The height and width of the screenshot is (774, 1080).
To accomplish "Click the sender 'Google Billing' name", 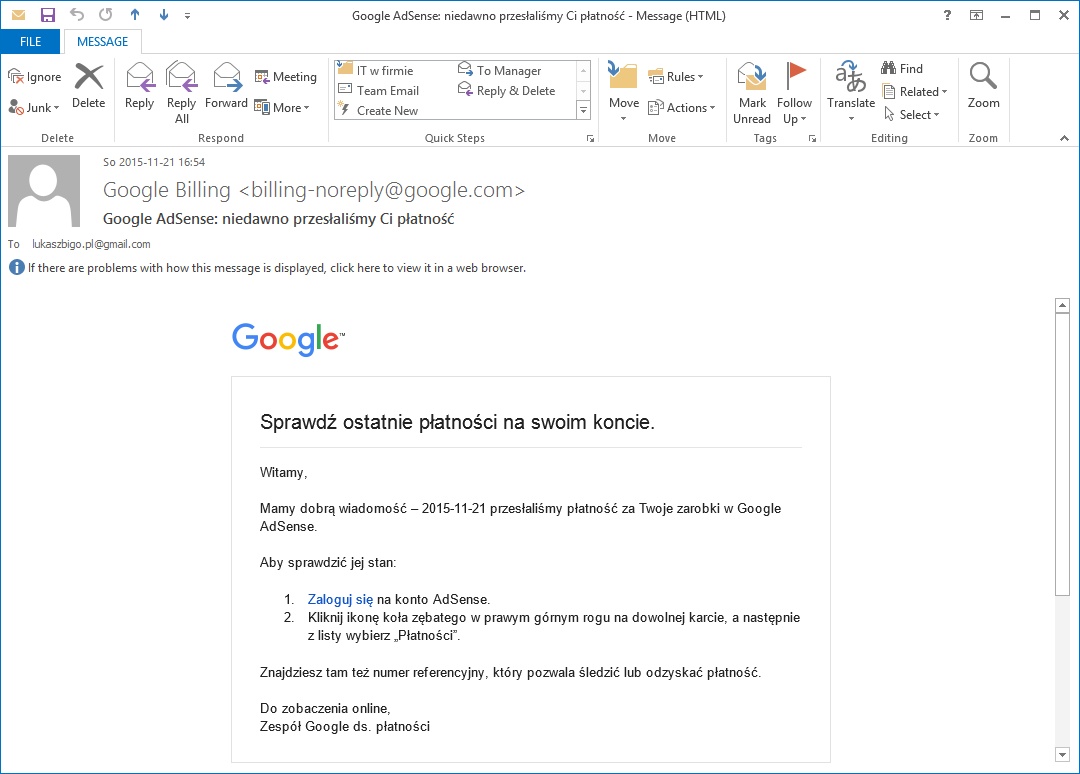I will [167, 189].
